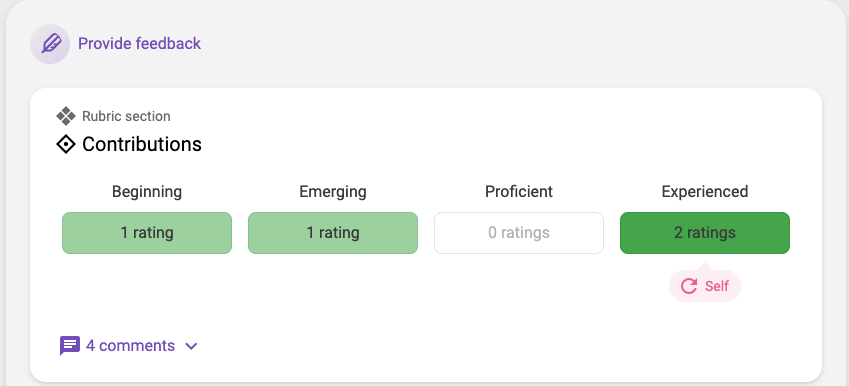Open the Provide feedback link

139,43
